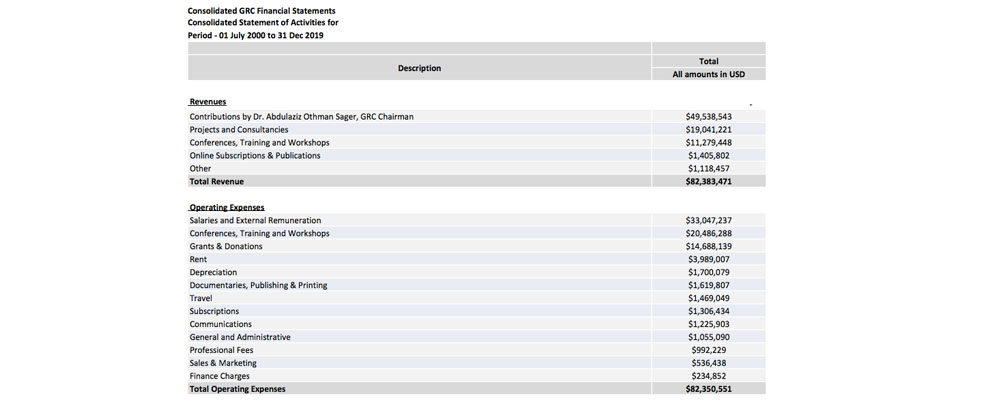
Task: Click the Consolidated GRC Financial Statements title
Action: [x=261, y=11]
